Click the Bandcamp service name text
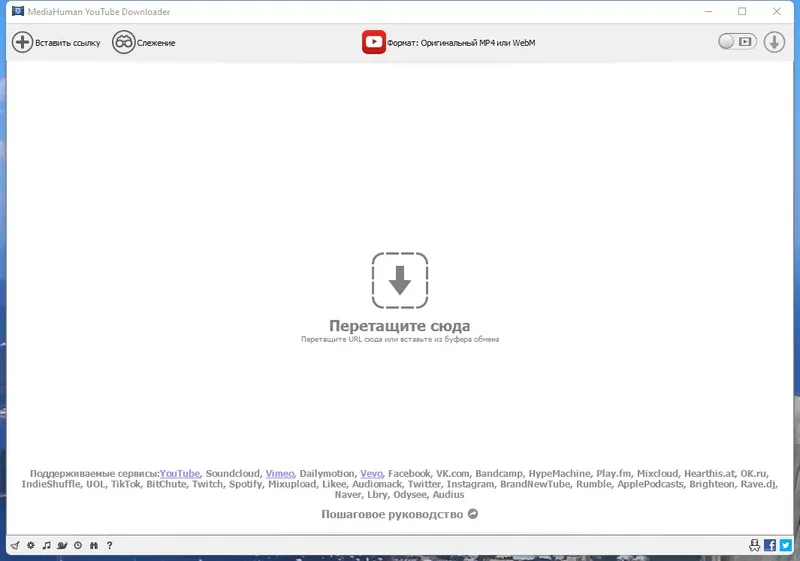The image size is (800, 561). (498, 473)
